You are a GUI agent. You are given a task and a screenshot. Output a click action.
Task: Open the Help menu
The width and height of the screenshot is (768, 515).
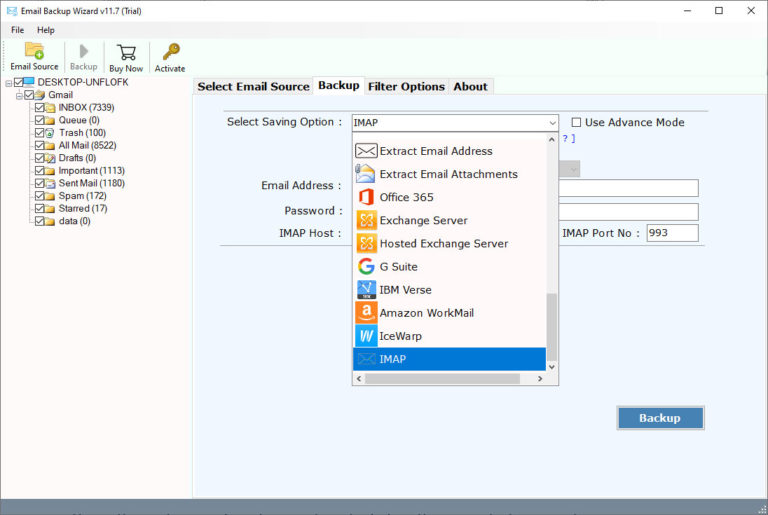tap(46, 30)
